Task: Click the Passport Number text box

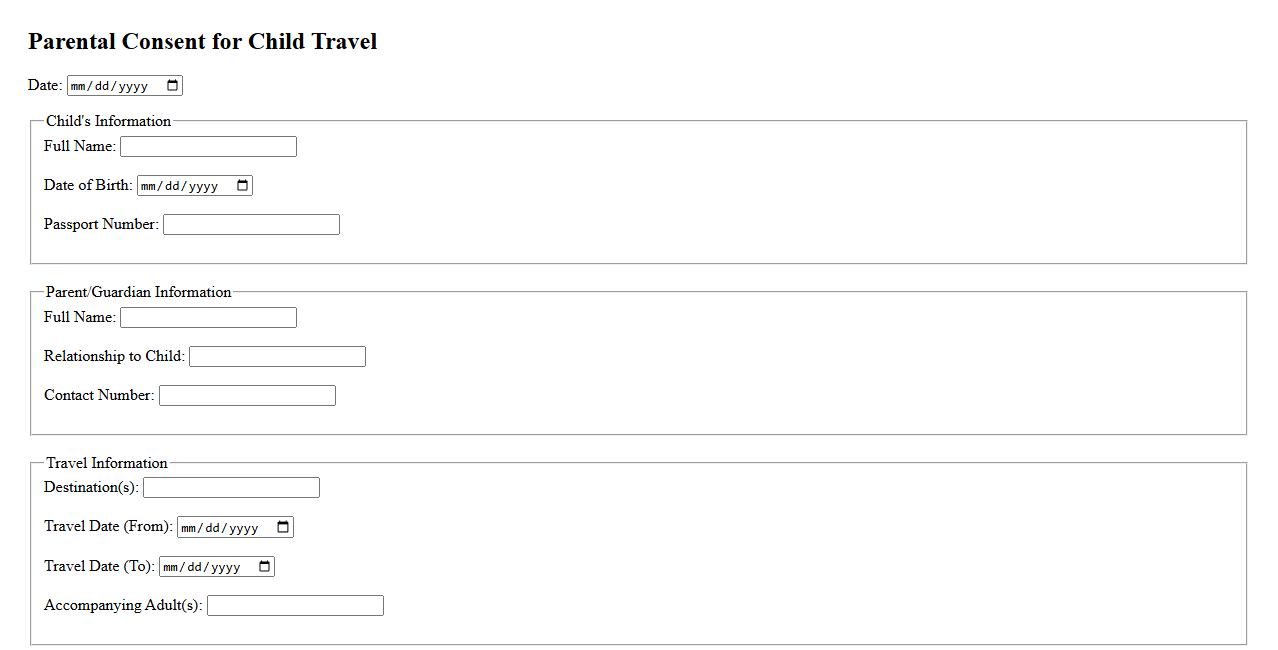Action: click(251, 225)
